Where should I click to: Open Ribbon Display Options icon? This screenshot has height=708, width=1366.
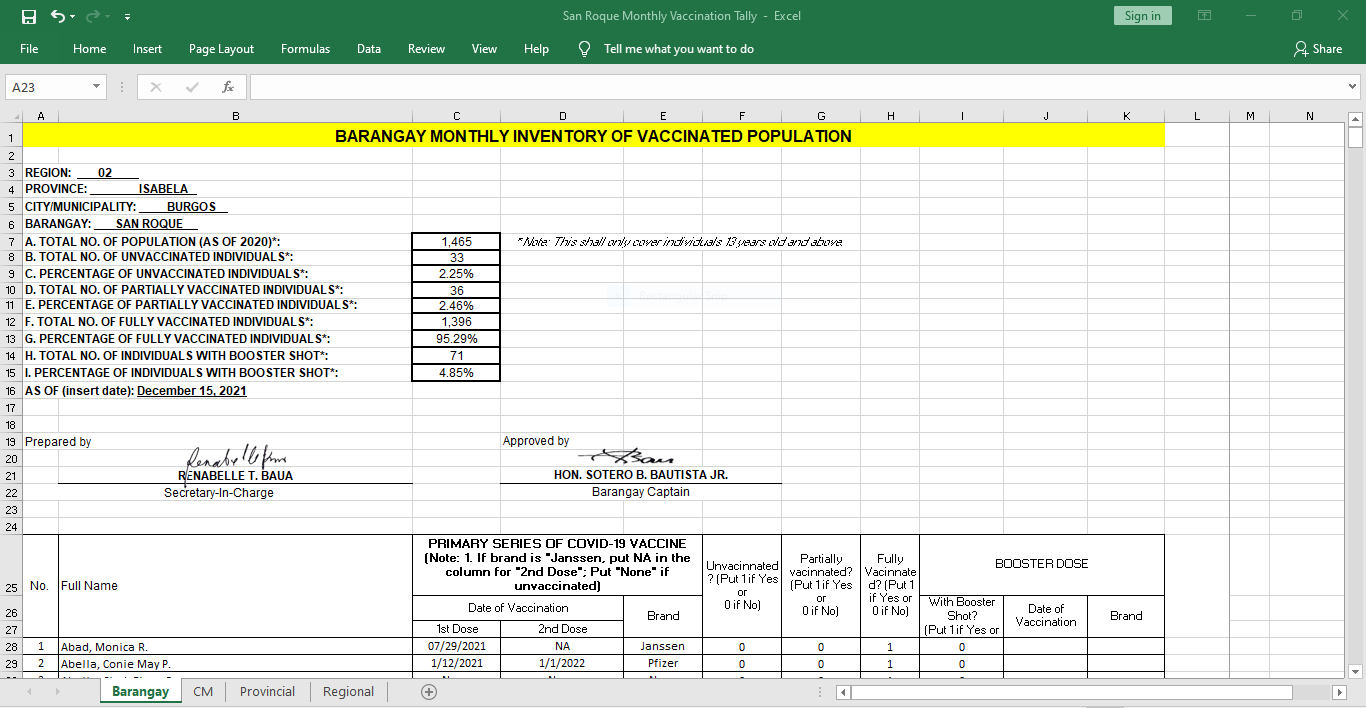coord(1205,16)
